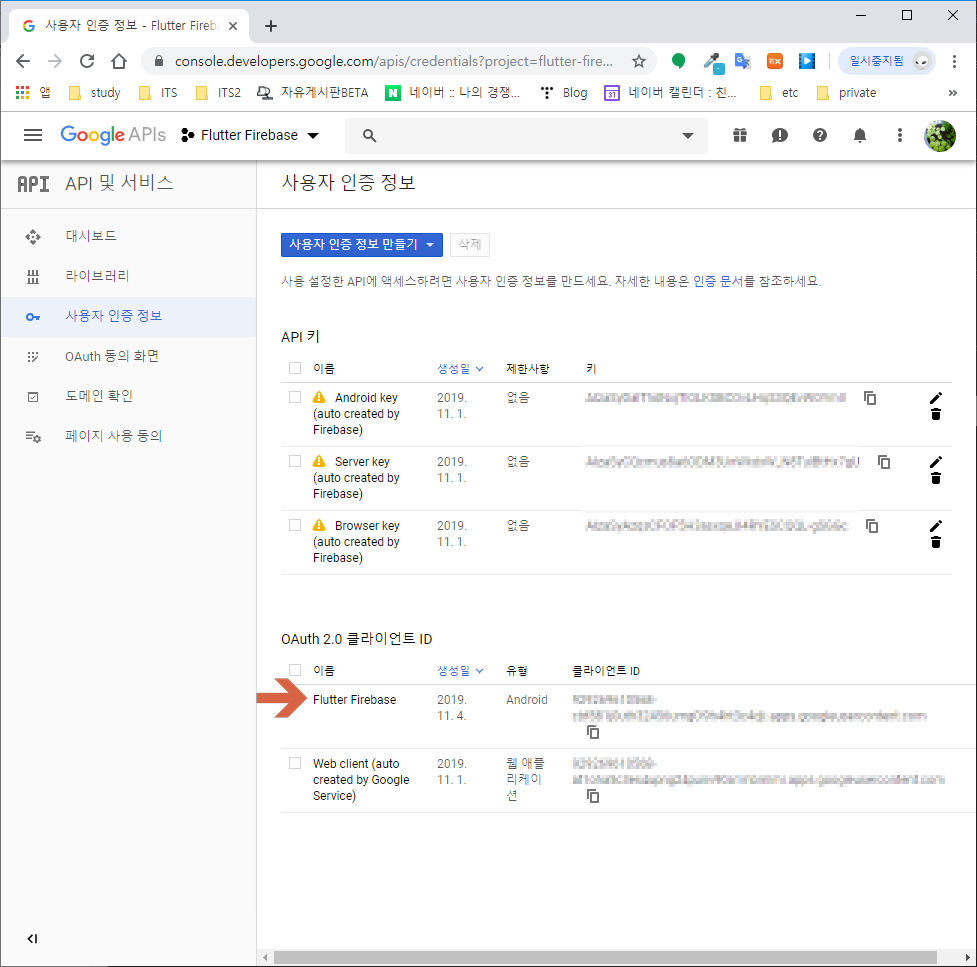The width and height of the screenshot is (977, 967).
Task: Select all OAuth client IDs checkbox
Action: tap(295, 670)
